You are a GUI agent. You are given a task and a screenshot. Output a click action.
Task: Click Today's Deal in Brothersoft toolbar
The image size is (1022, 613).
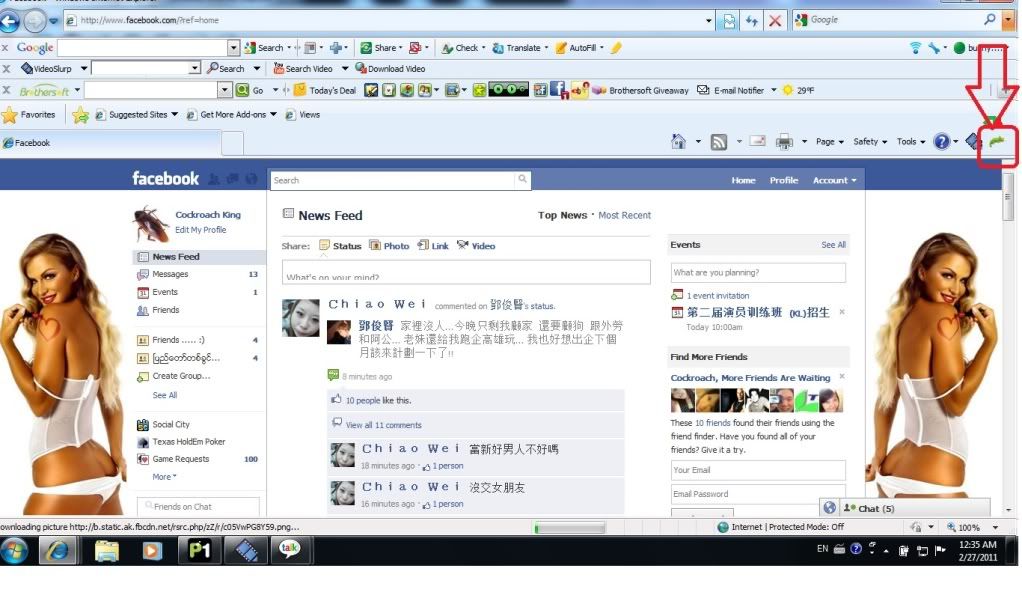pyautogui.click(x=325, y=90)
